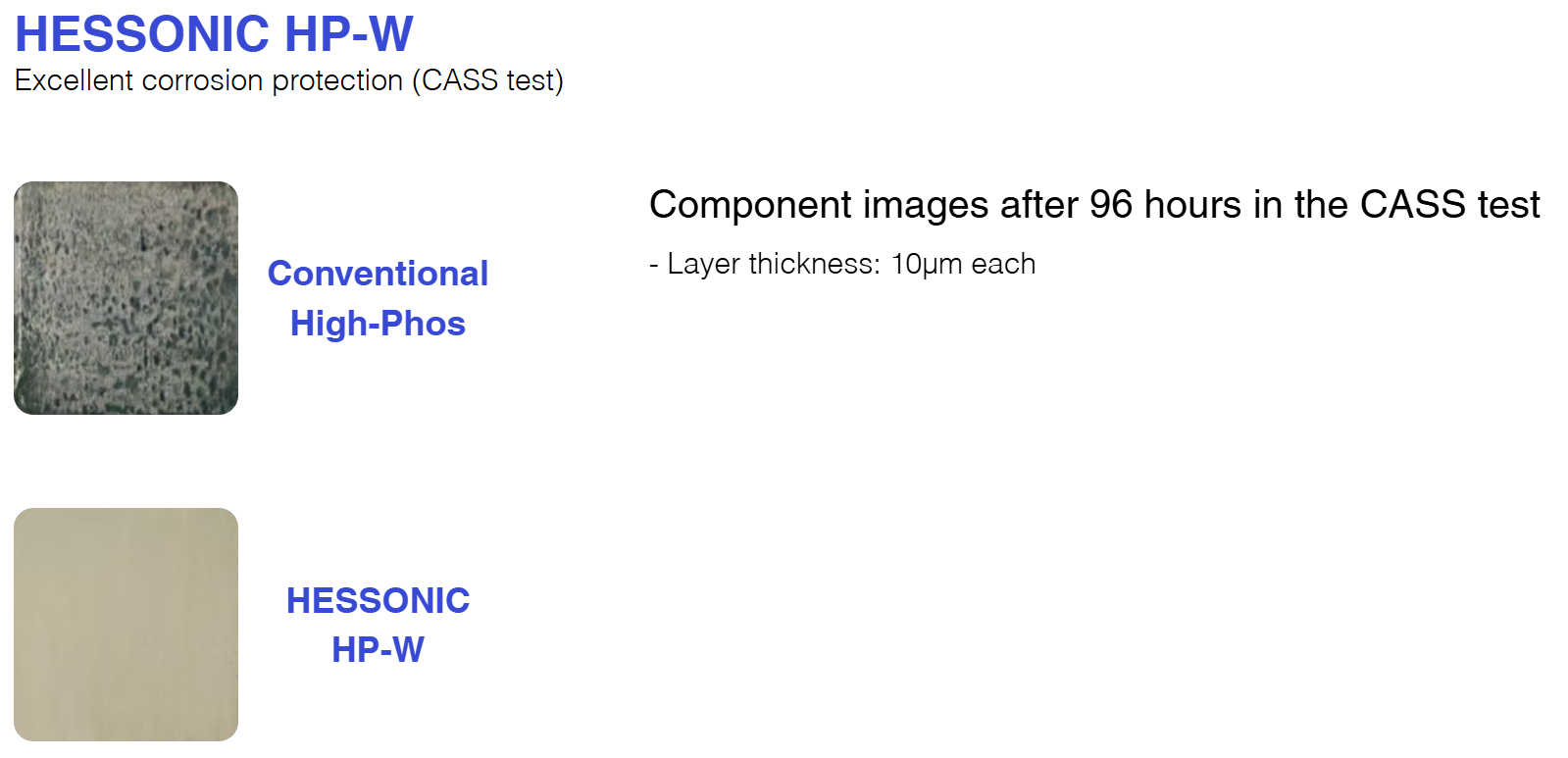Click the word corrosion in the subtitle
The width and height of the screenshot is (1568, 758).
[201, 80]
